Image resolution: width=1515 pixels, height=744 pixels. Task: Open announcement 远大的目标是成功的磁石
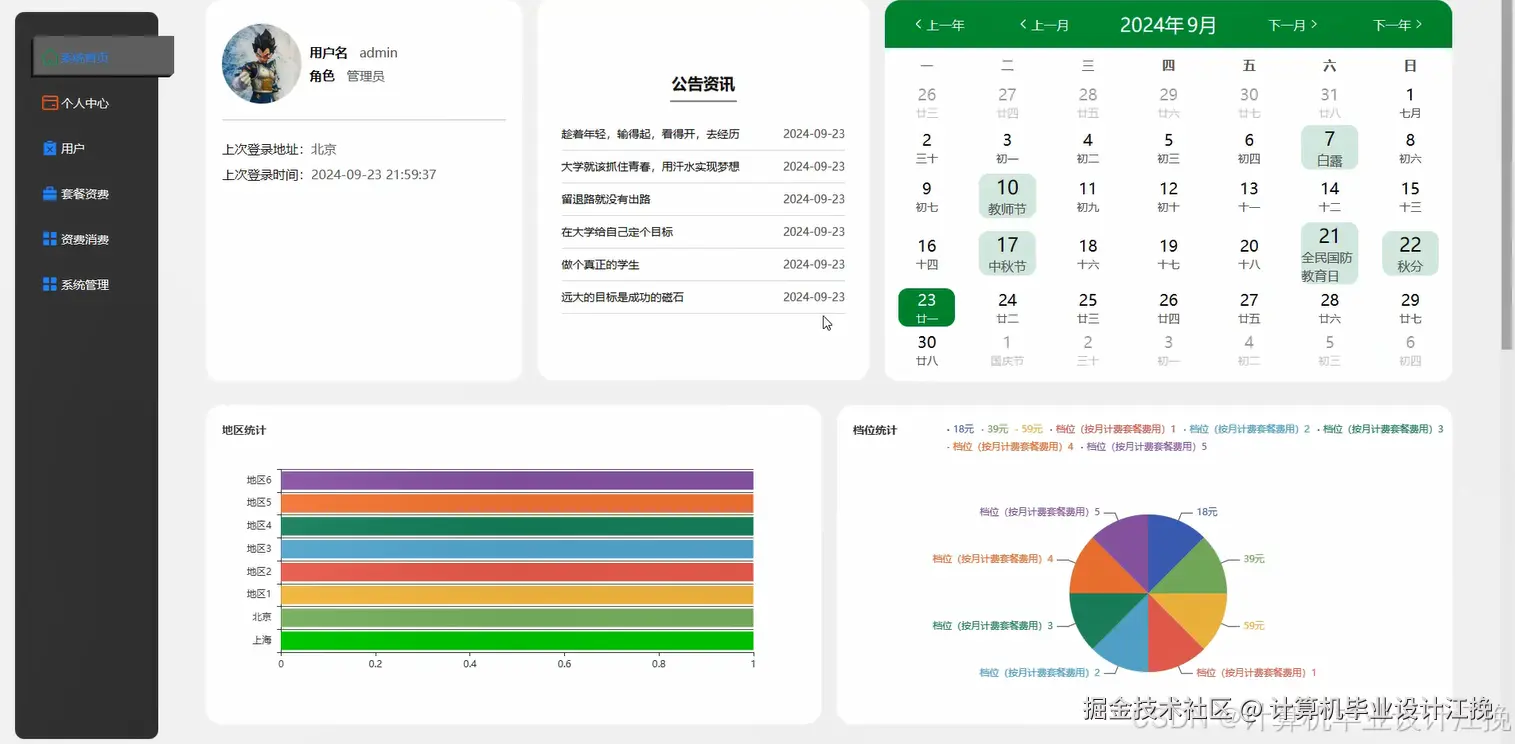[x=622, y=296]
